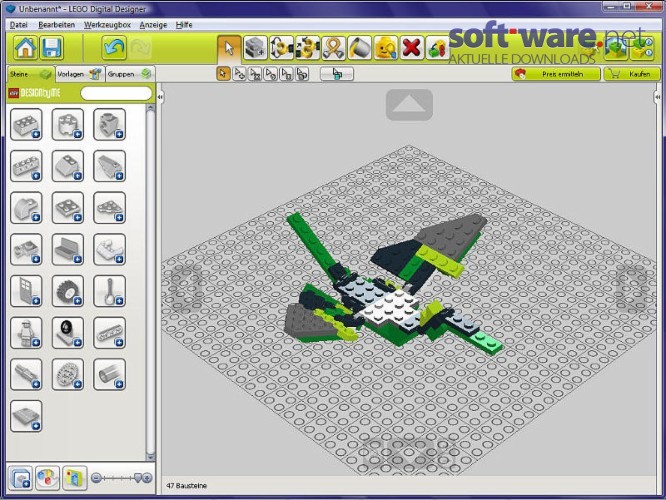Switch to the Vorlagen tab
Viewport: 666px width, 500px height.
[x=80, y=74]
